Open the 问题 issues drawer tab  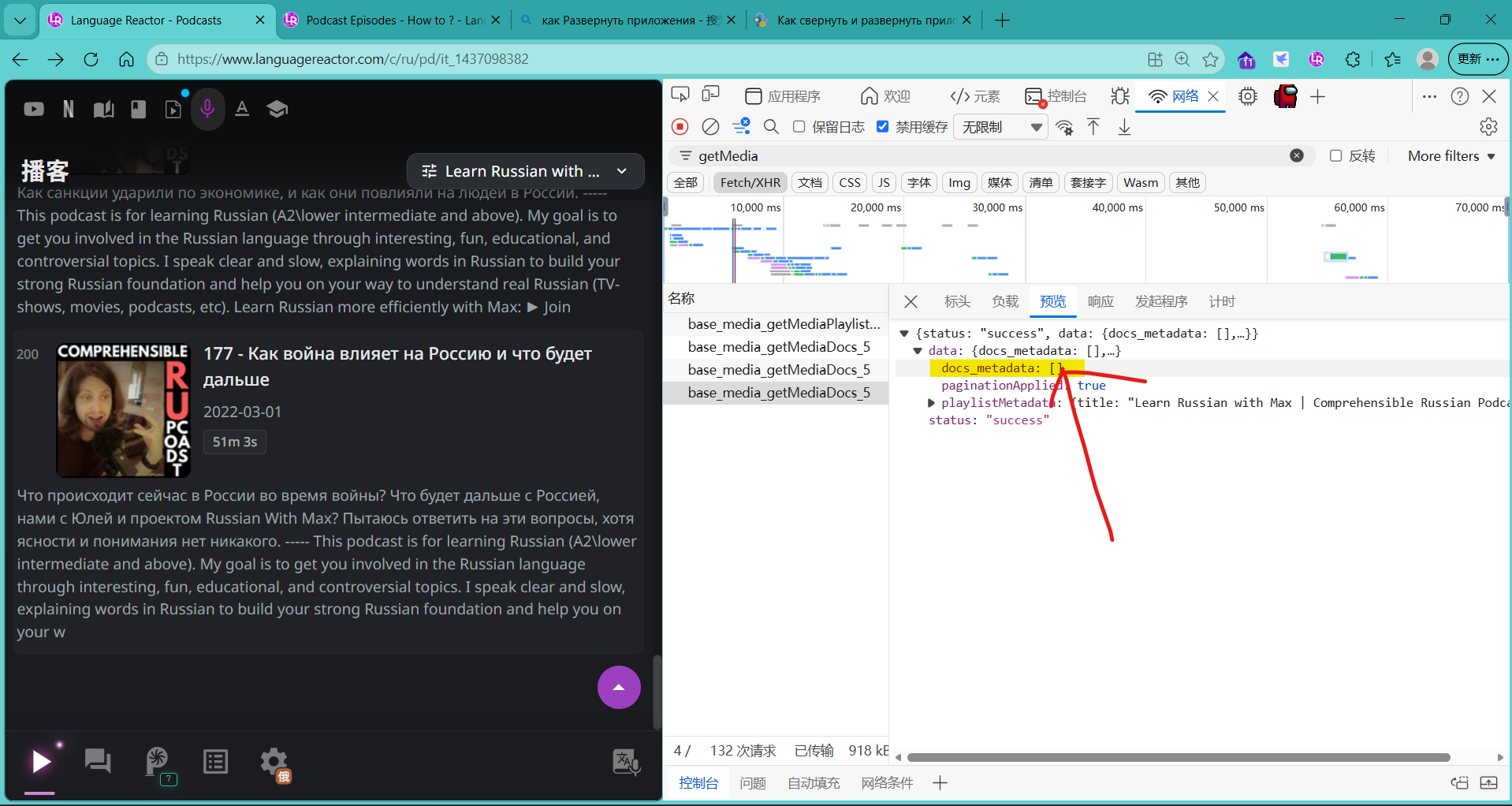pos(753,783)
